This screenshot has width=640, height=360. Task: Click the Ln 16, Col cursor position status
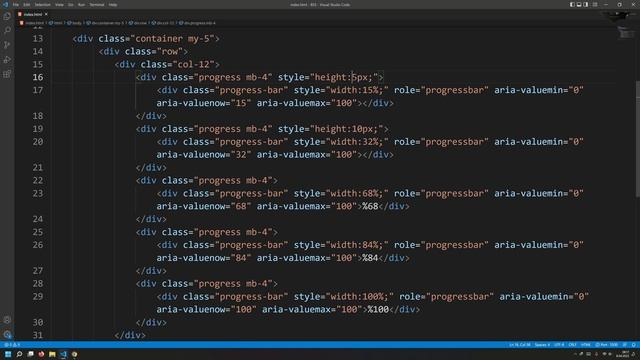[520, 345]
